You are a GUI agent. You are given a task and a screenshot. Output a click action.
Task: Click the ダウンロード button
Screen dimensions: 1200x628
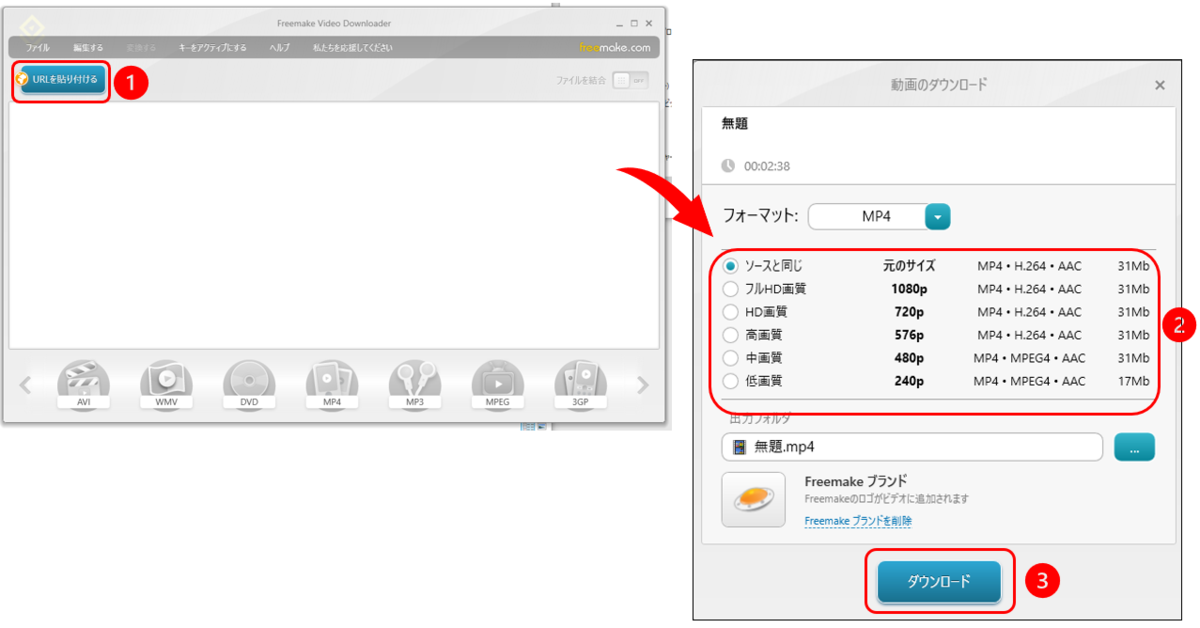939,581
